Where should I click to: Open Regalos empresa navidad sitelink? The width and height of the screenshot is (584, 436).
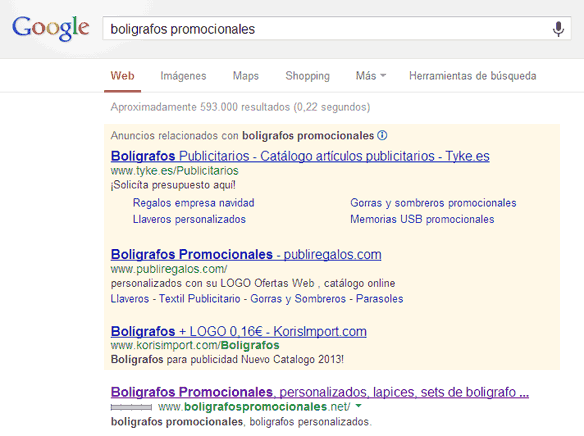[x=194, y=203]
